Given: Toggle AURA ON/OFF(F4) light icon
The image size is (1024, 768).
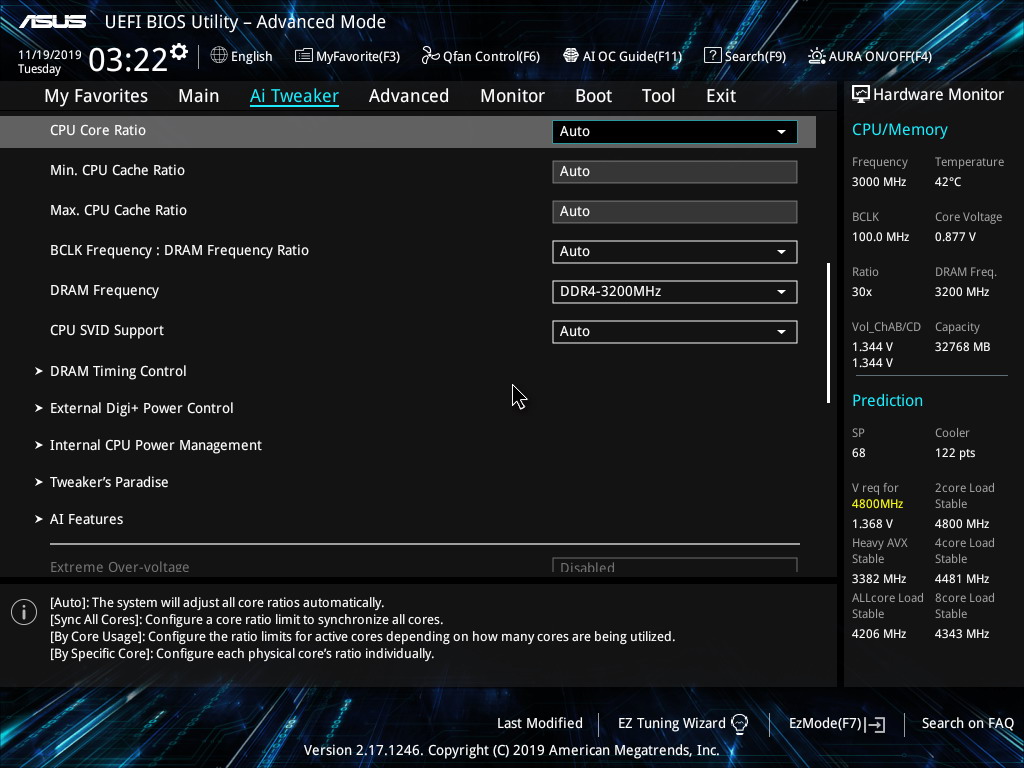Looking at the screenshot, I should (x=816, y=56).
